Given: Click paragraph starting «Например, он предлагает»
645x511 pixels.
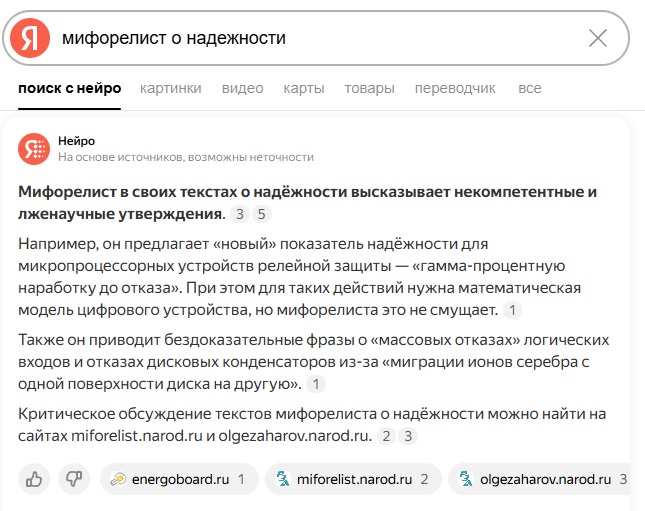Looking at the screenshot, I should (299, 277).
